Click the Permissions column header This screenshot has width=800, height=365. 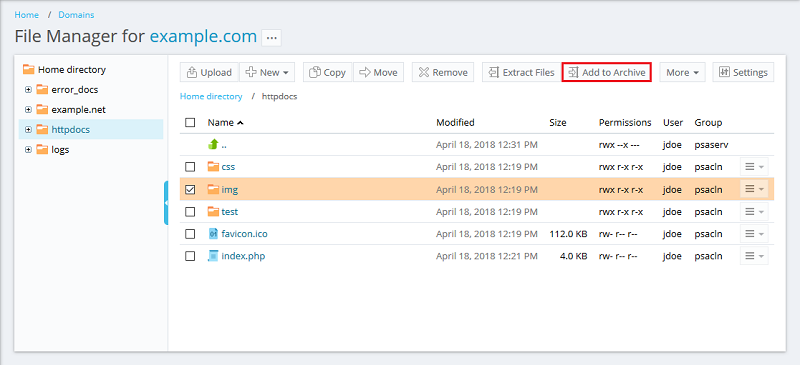(625, 123)
